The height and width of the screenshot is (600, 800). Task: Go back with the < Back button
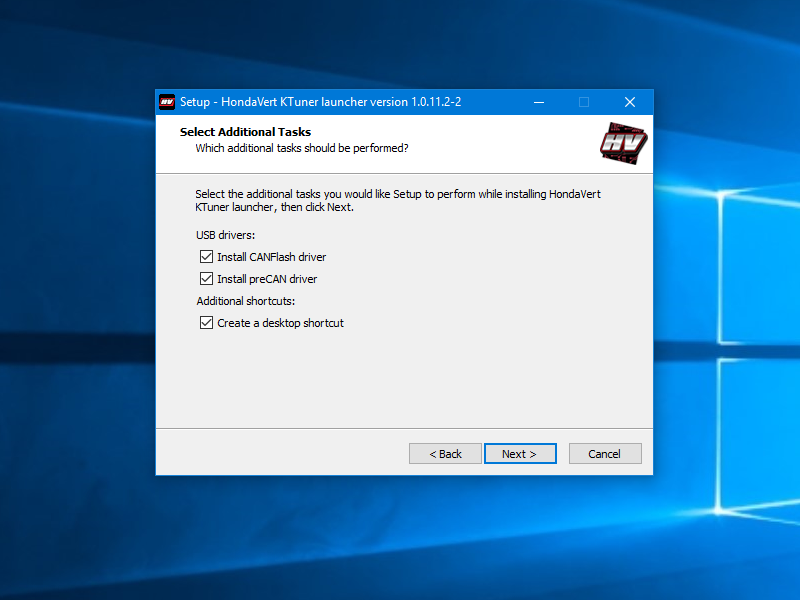(445, 454)
